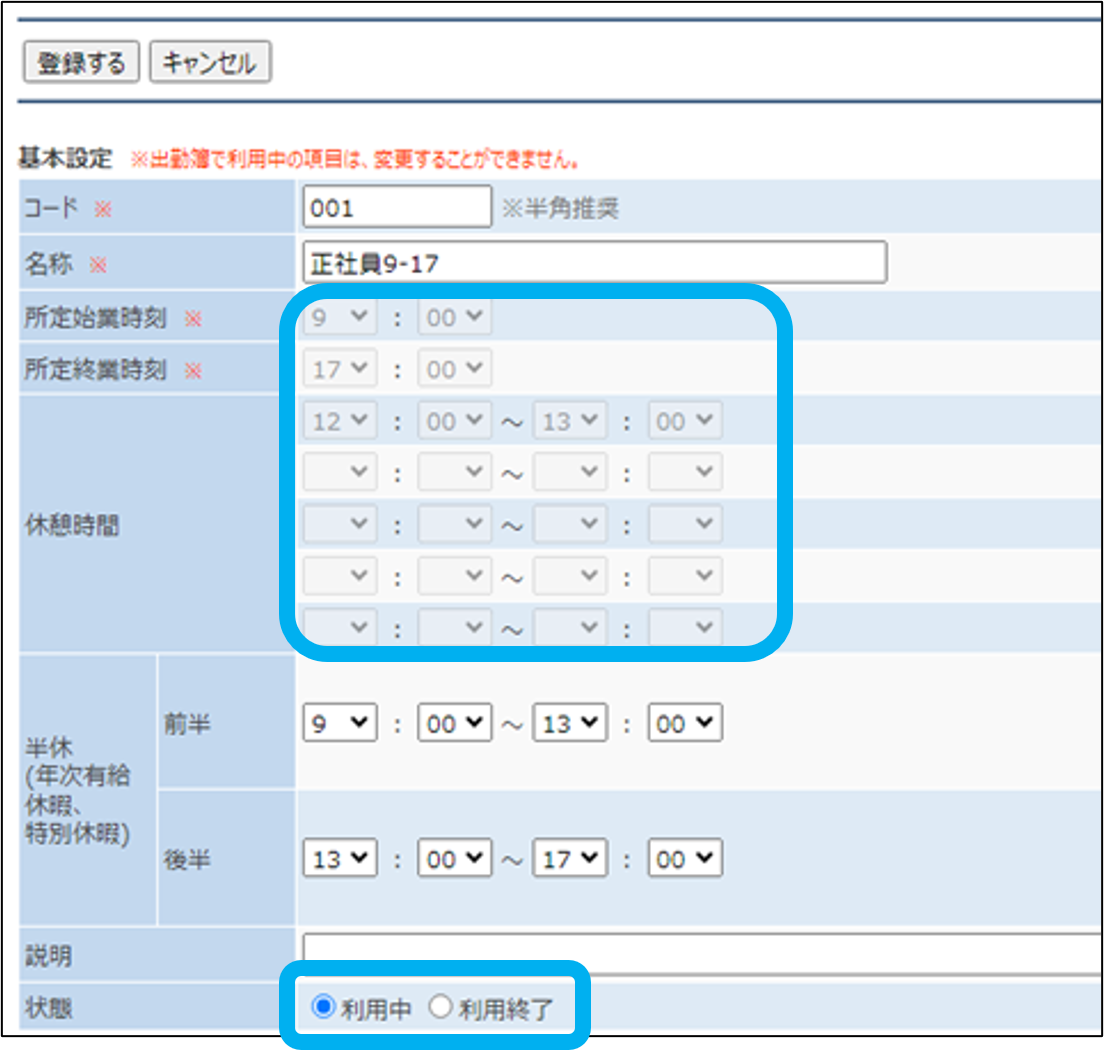Click first 休憩時間 start hour dropdown showing 12
This screenshot has width=1104, height=1050.
tap(339, 421)
